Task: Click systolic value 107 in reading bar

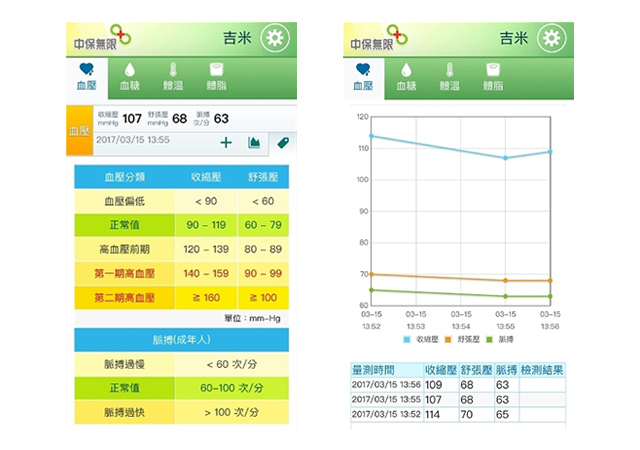Action: [x=132, y=118]
